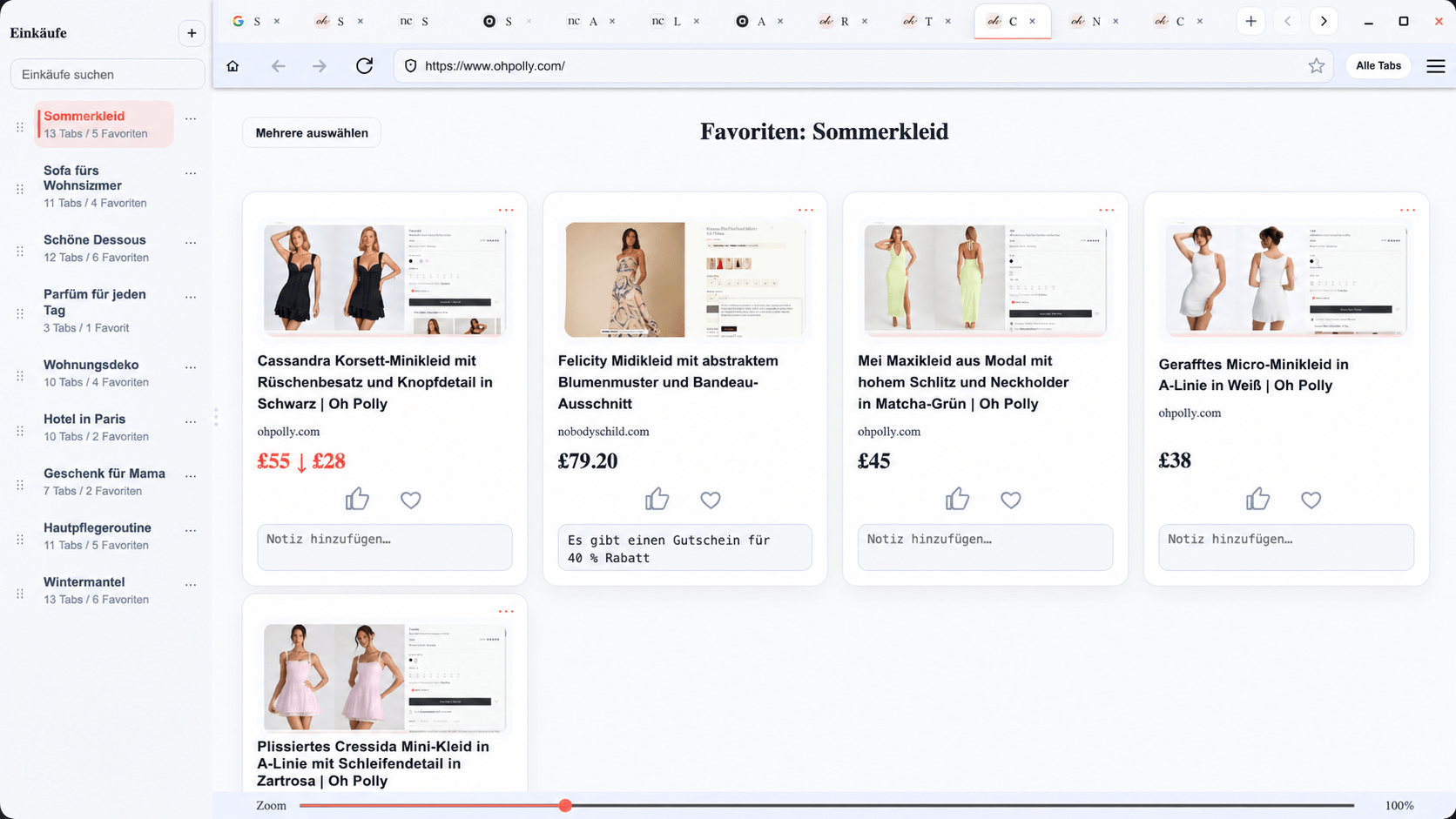Image resolution: width=1456 pixels, height=819 pixels.
Task: Open the Wohnungsdeko shopping list
Action: [x=96, y=373]
